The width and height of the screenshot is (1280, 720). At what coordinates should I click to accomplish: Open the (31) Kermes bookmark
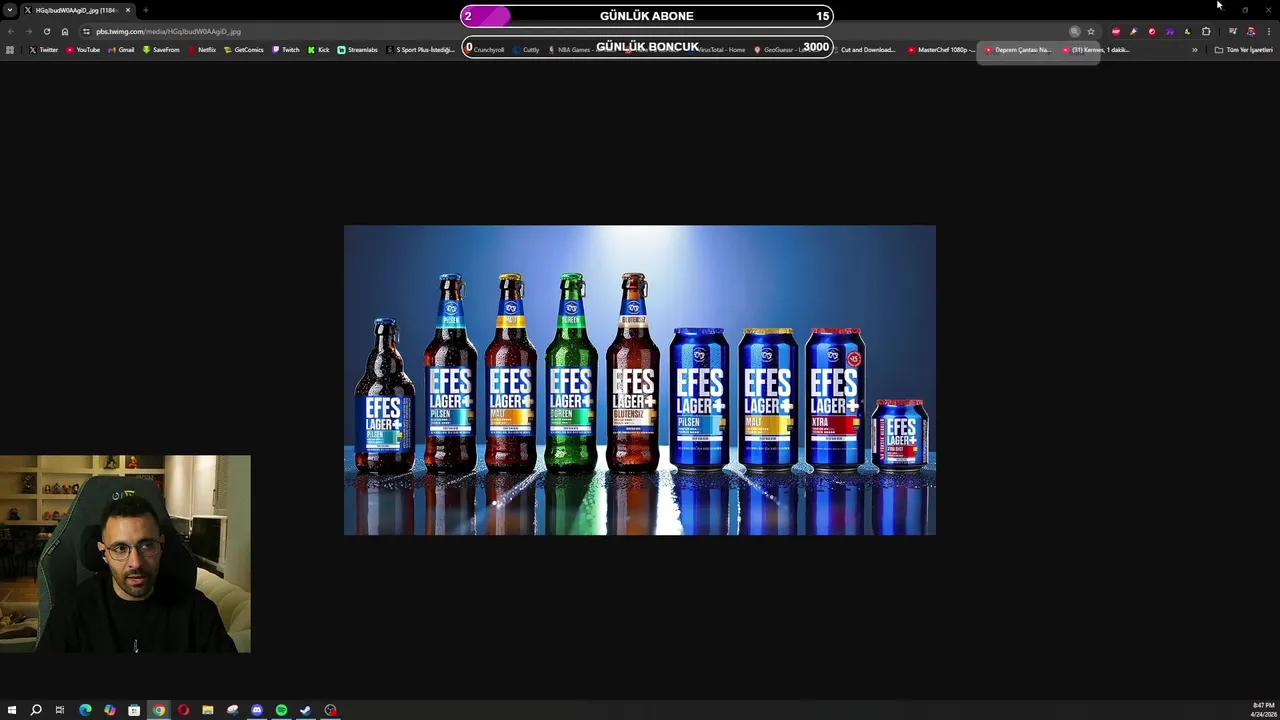point(1096,50)
